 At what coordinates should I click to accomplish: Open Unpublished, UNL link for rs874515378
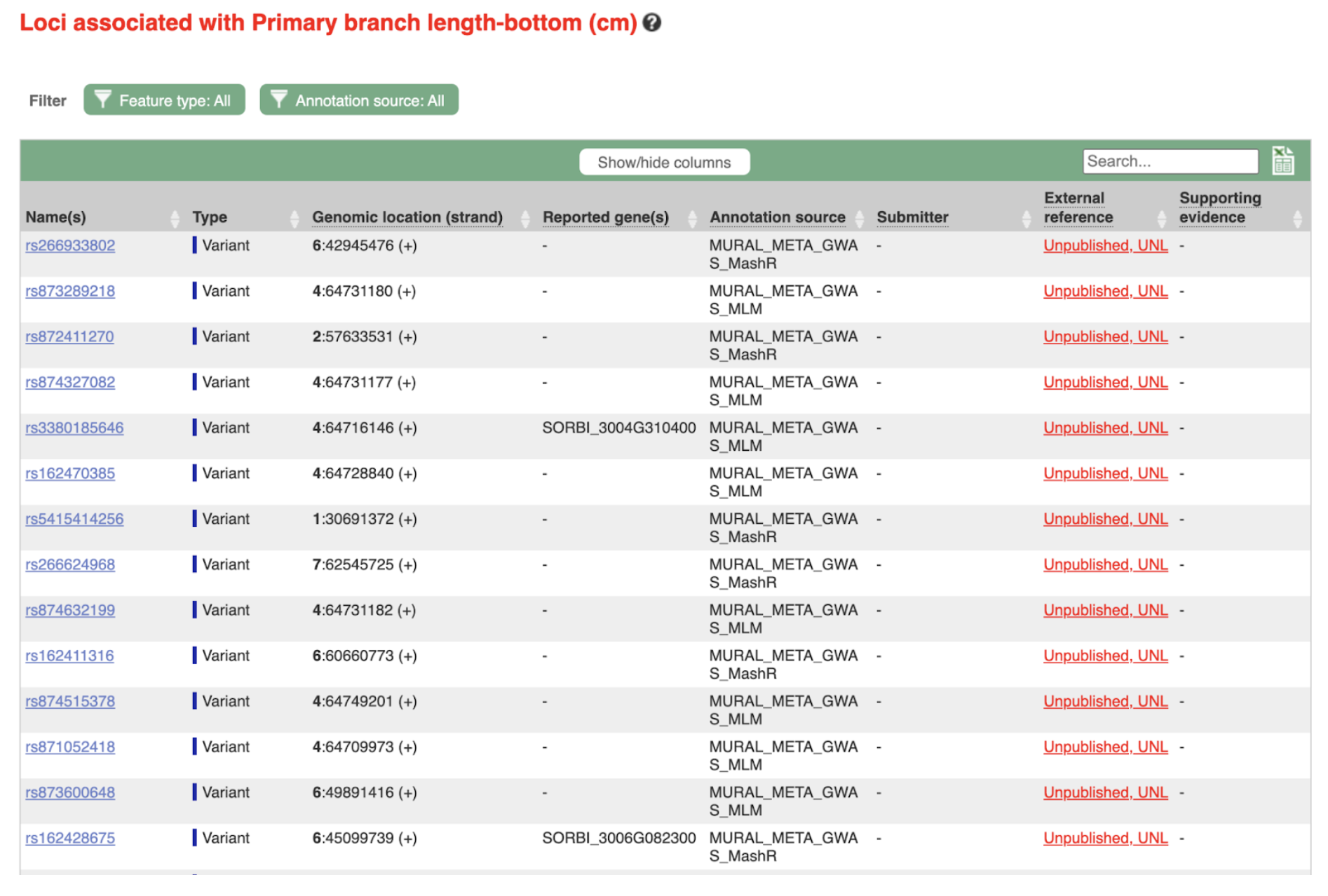(1106, 701)
